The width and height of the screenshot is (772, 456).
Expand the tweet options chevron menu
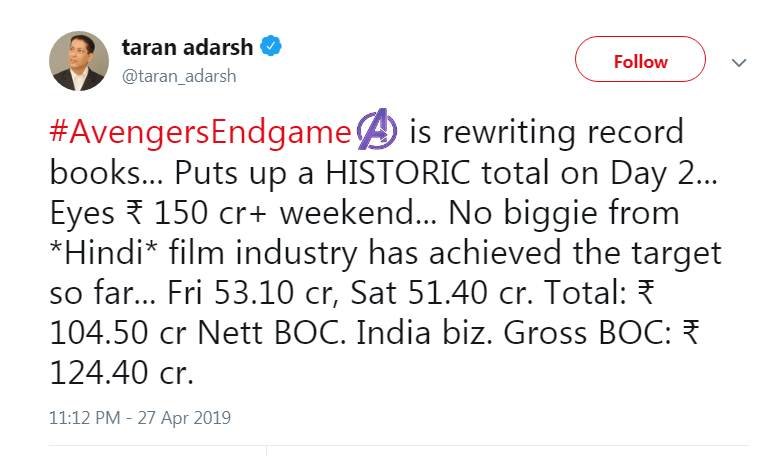point(739,62)
